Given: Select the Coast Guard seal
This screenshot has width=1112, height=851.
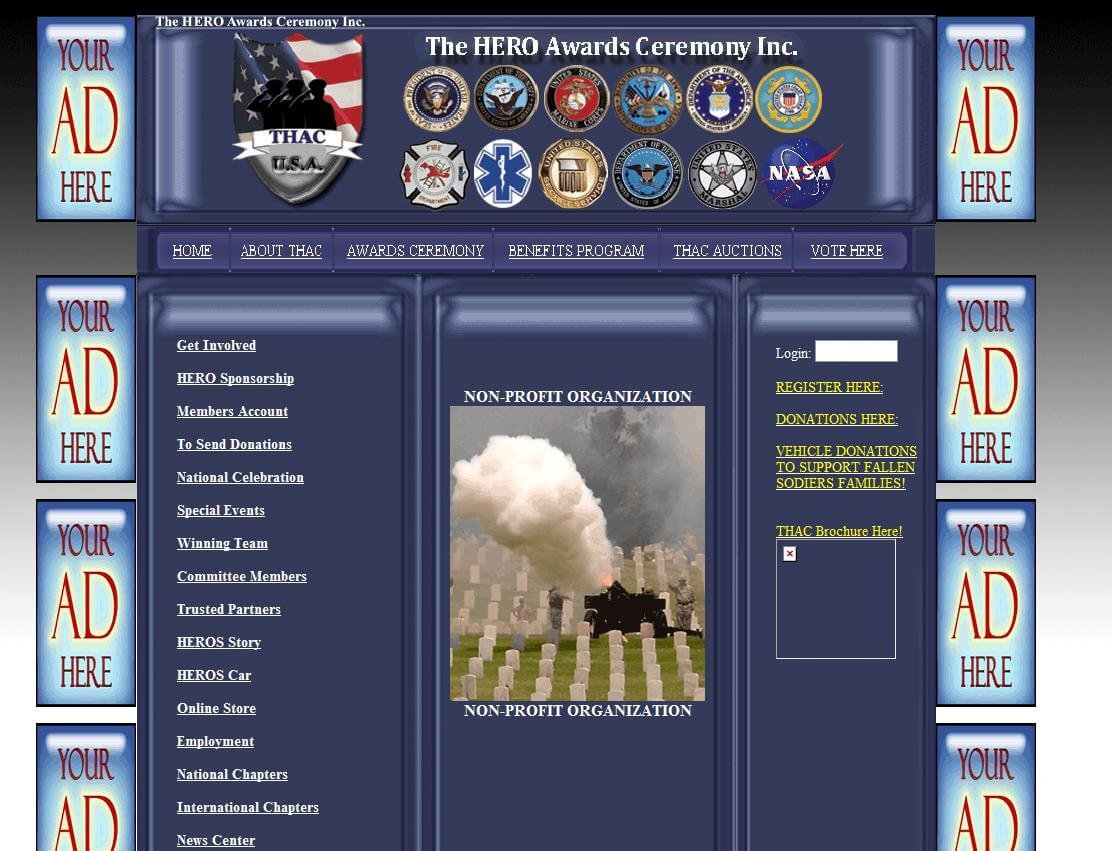Looking at the screenshot, I should click(x=789, y=100).
